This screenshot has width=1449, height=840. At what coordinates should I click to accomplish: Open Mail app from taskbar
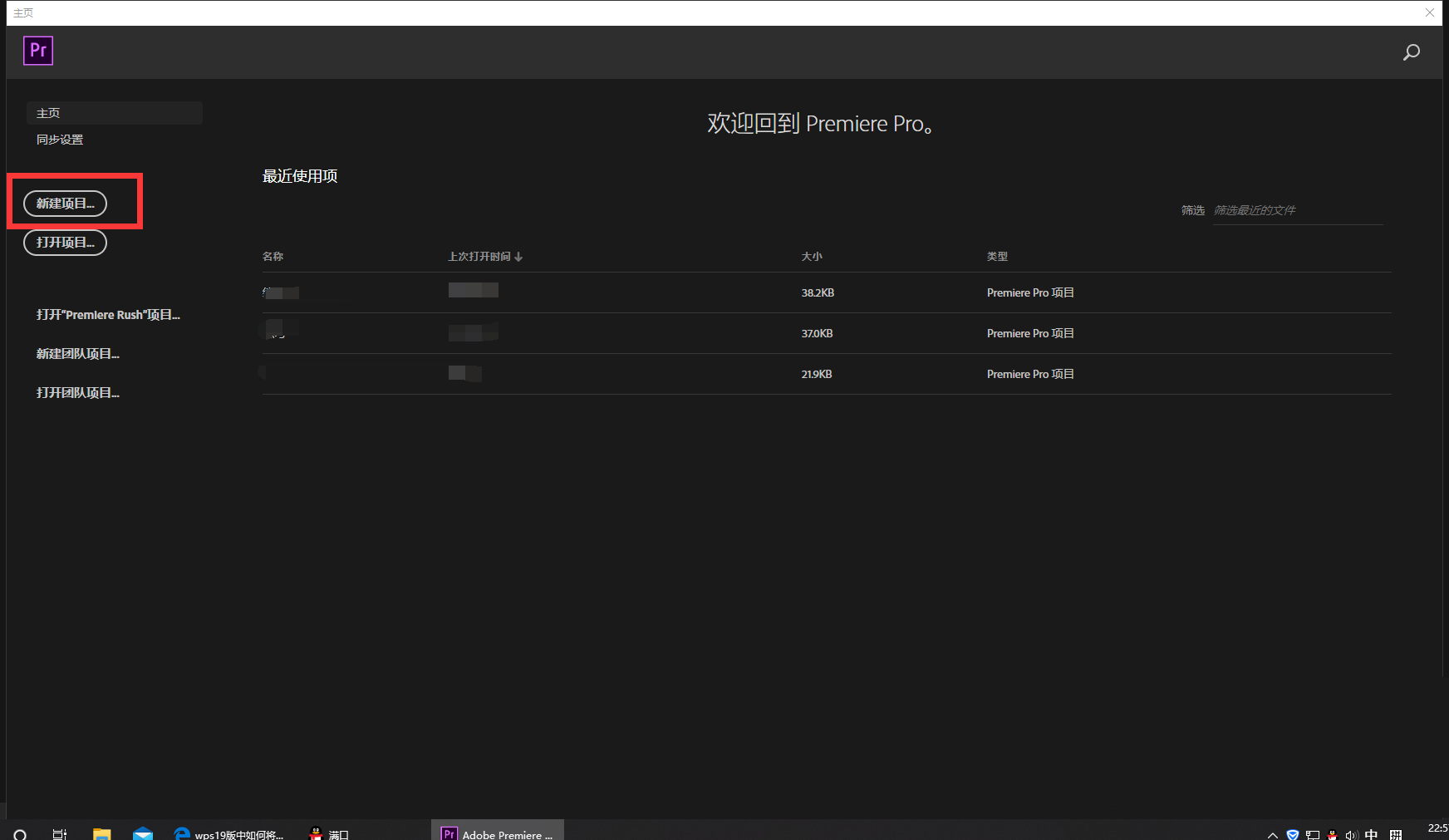click(143, 834)
